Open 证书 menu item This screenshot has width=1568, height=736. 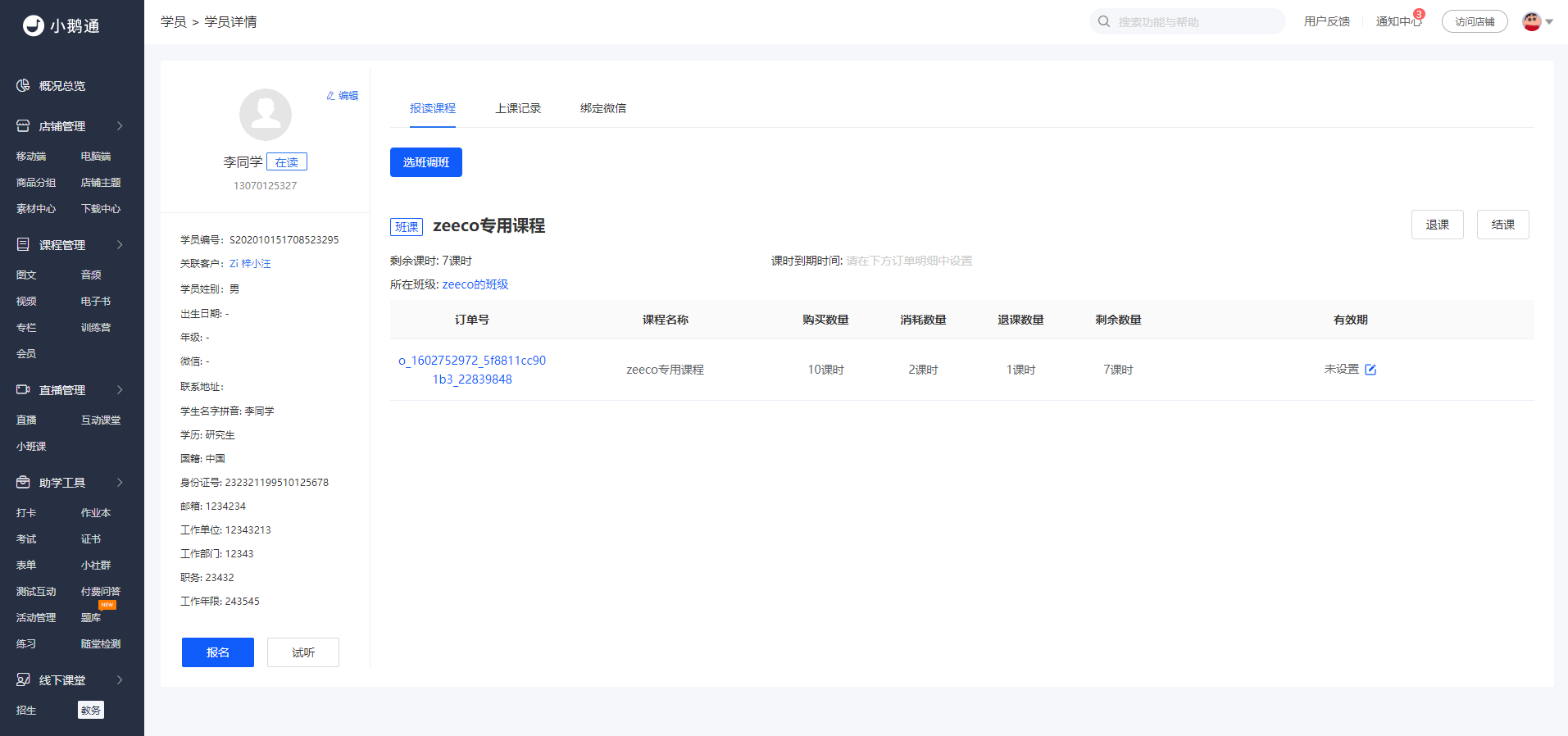pyautogui.click(x=91, y=538)
